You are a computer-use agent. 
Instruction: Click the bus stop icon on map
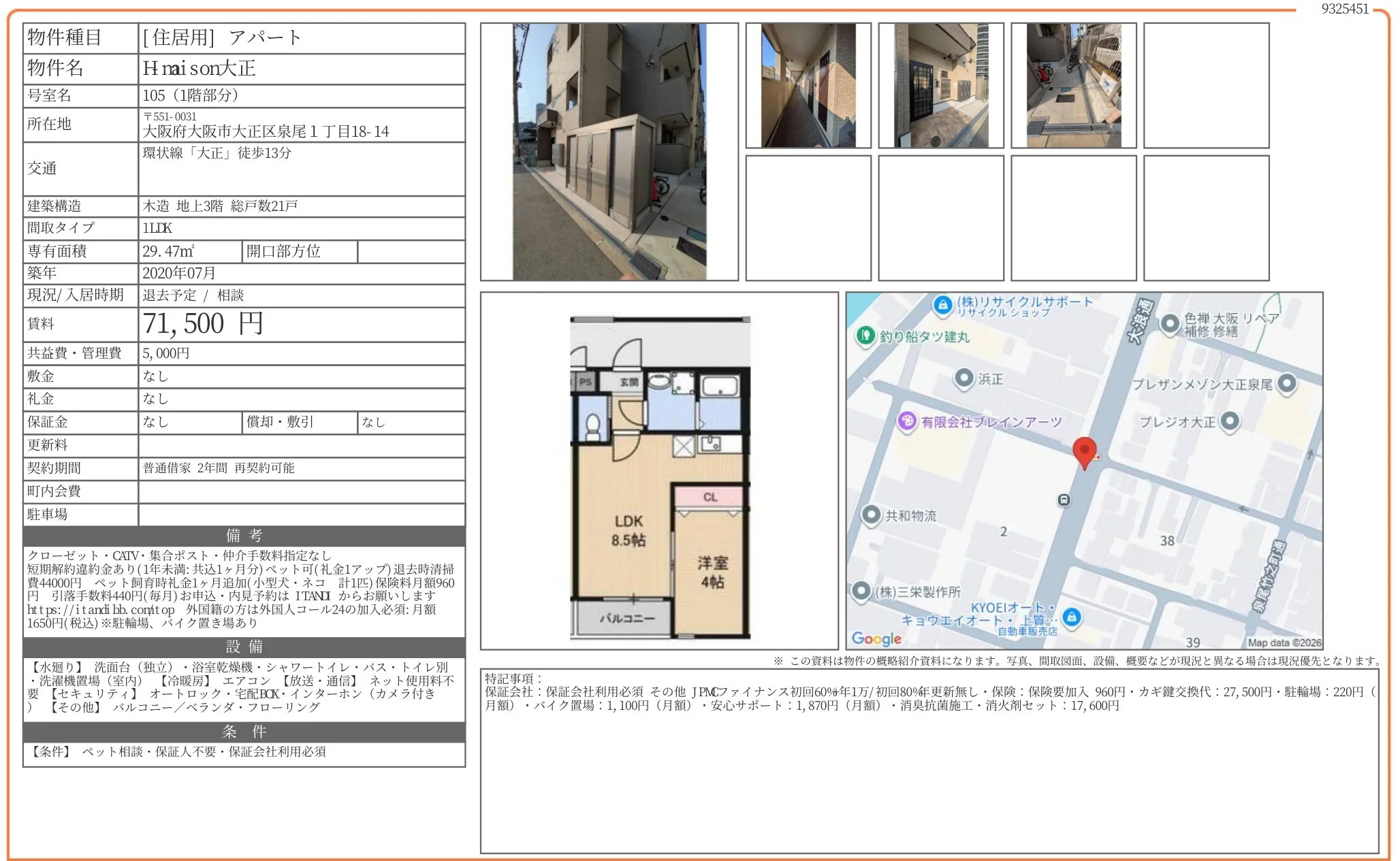(1064, 500)
